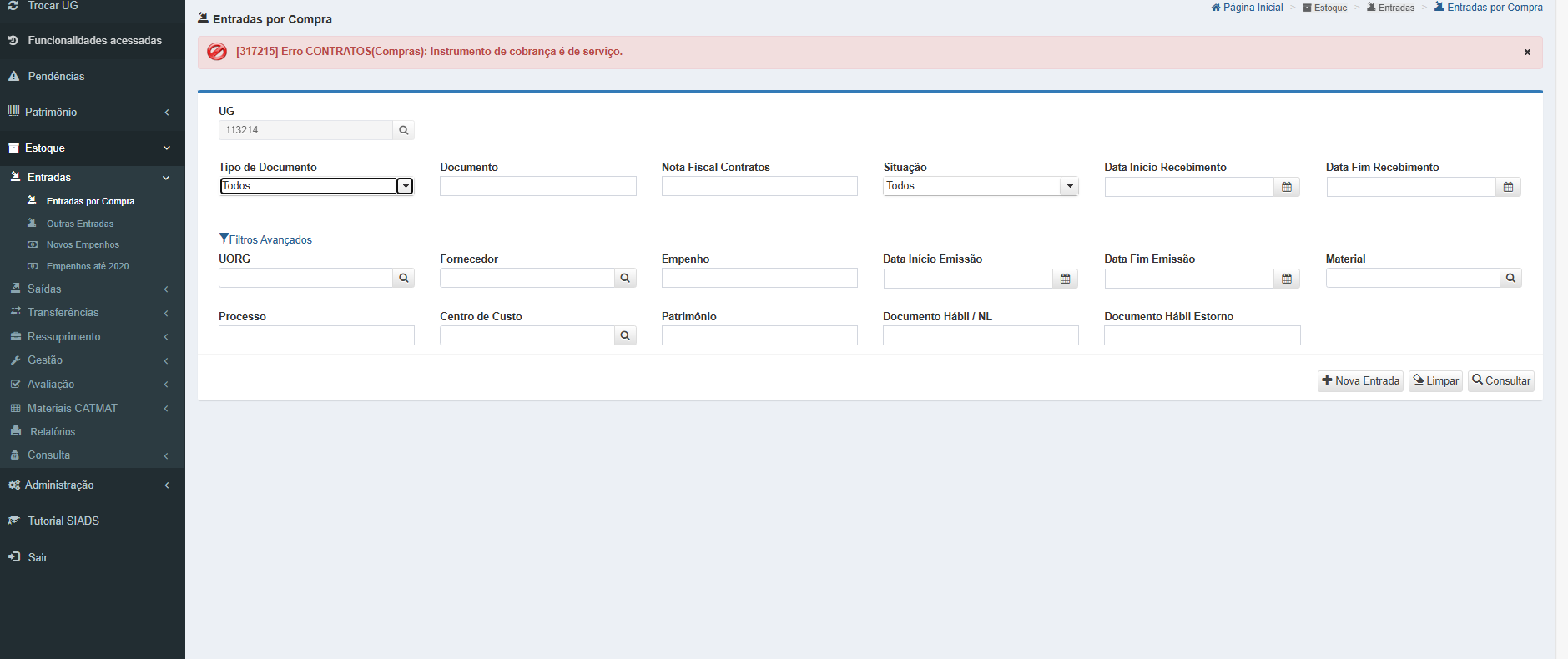
Task: Open calendar for Data Início Emissão
Action: click(1065, 279)
